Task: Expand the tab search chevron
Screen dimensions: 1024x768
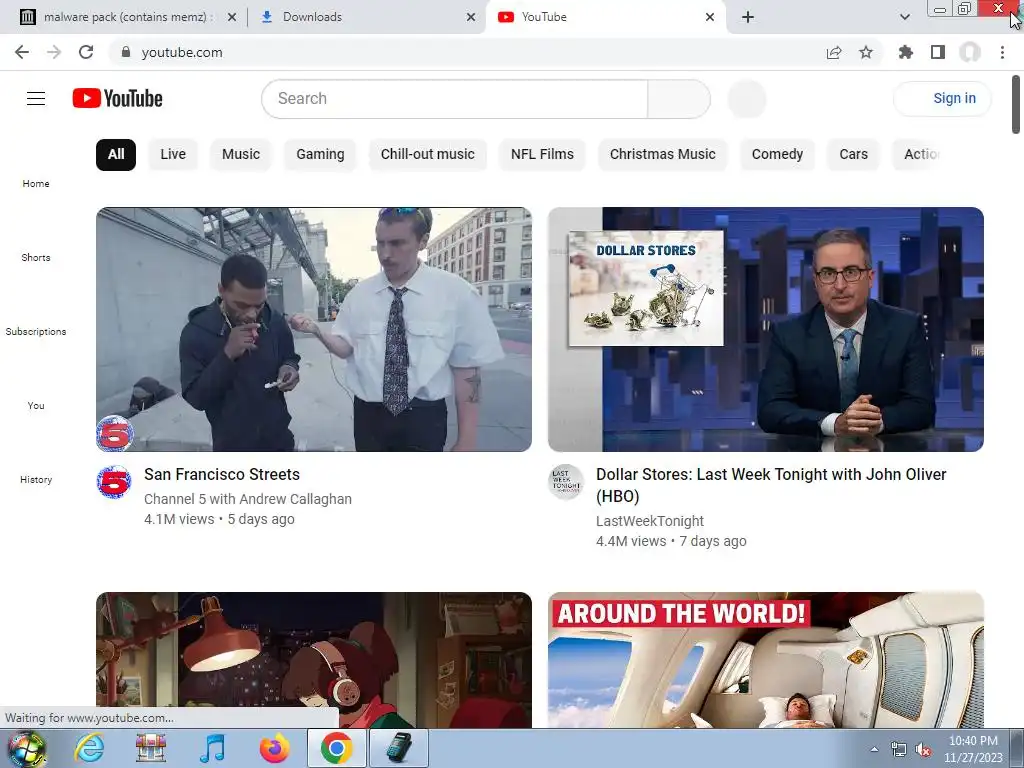Action: (x=904, y=17)
